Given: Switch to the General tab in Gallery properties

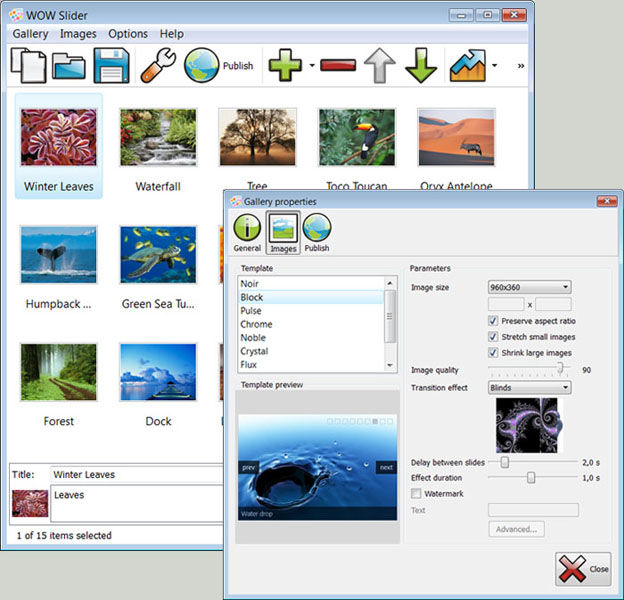Looking at the screenshot, I should [x=247, y=233].
